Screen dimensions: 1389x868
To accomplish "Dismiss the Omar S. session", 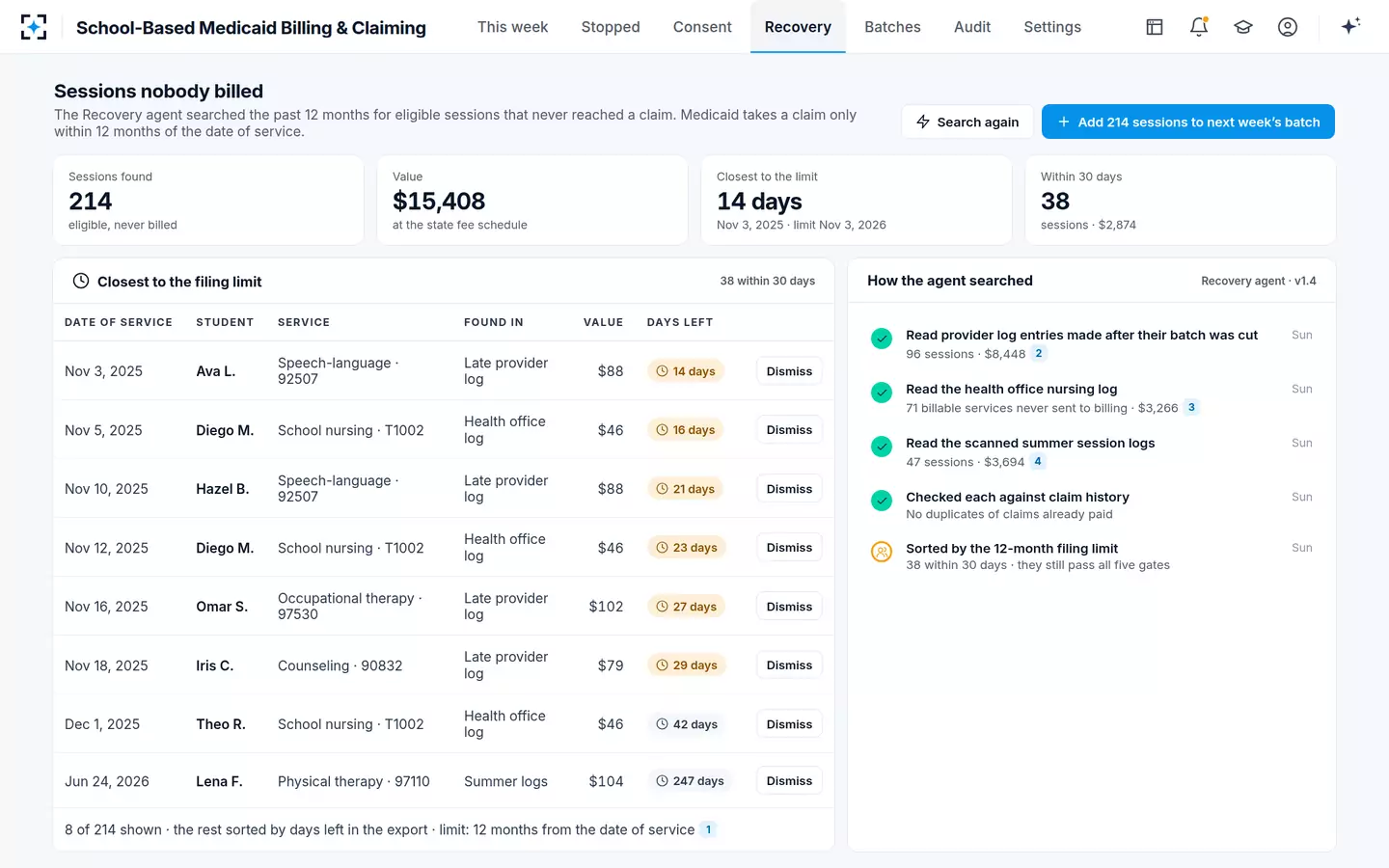I will pos(789,607).
